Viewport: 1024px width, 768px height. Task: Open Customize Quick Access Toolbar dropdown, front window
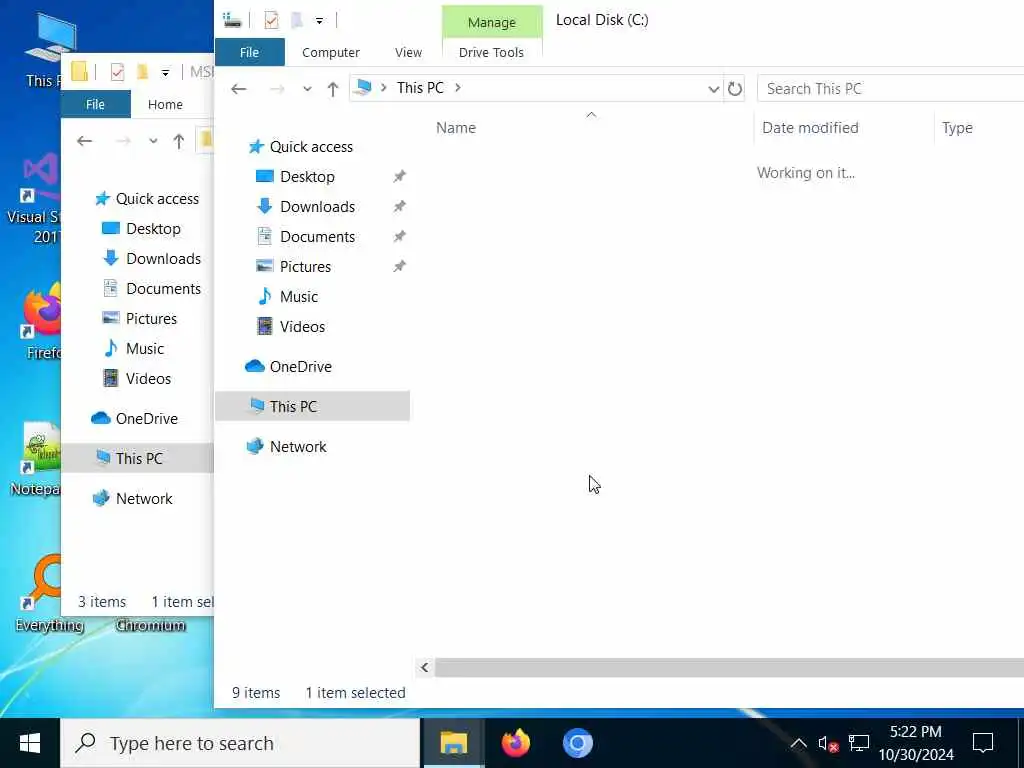[319, 21]
